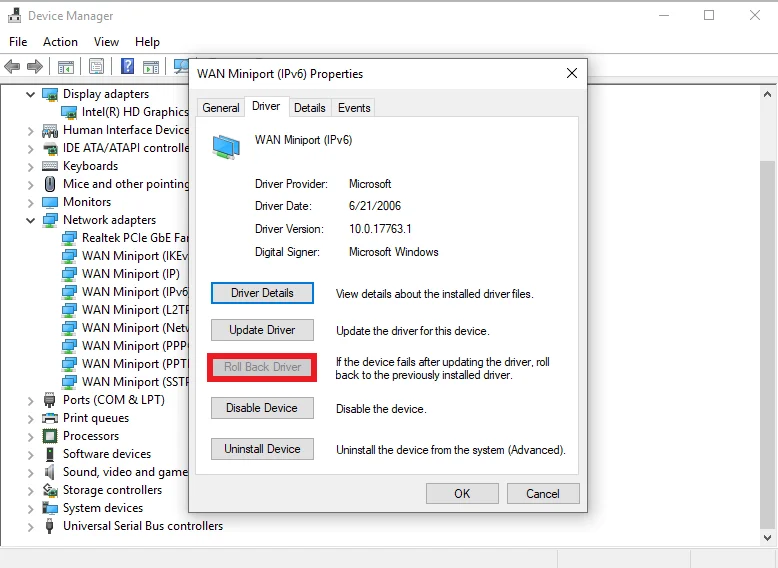Open the Action menu
778x568 pixels.
[x=60, y=42]
